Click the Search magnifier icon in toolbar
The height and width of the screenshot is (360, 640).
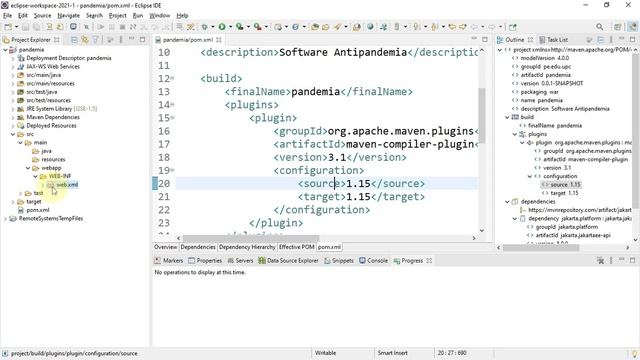pyautogui.click(x=599, y=27)
